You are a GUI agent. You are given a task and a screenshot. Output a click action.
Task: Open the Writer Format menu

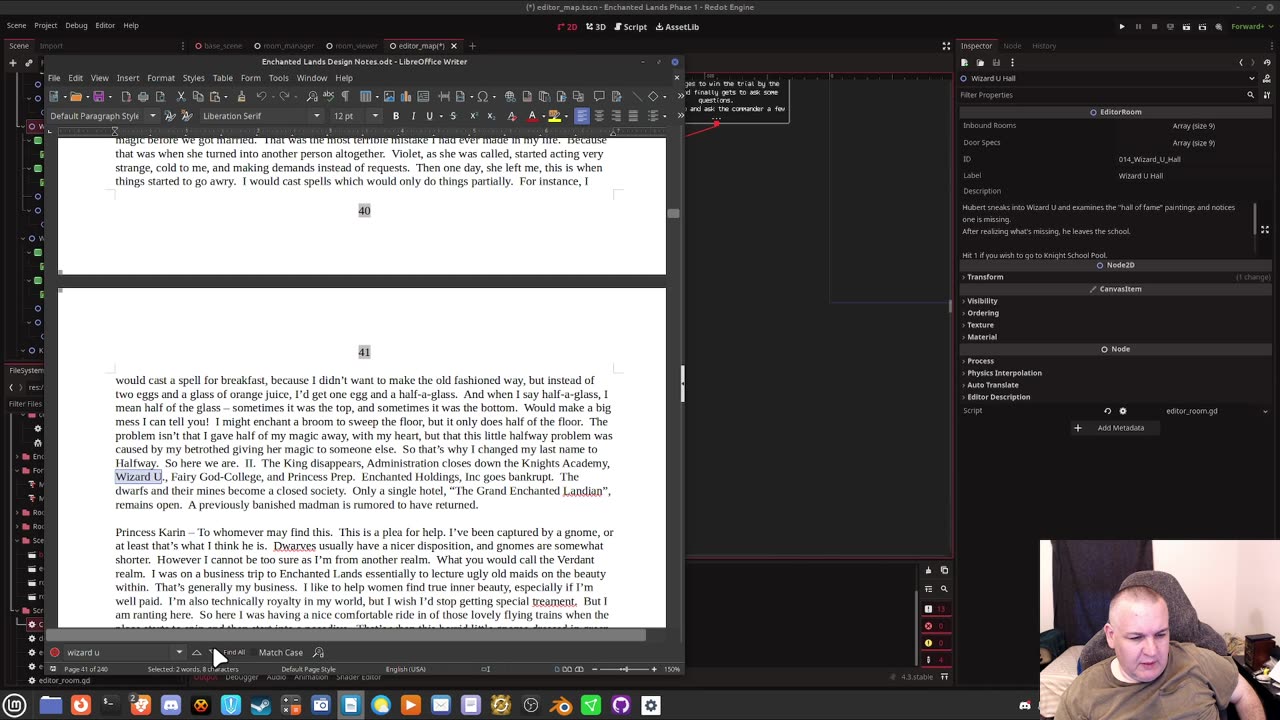(x=161, y=78)
